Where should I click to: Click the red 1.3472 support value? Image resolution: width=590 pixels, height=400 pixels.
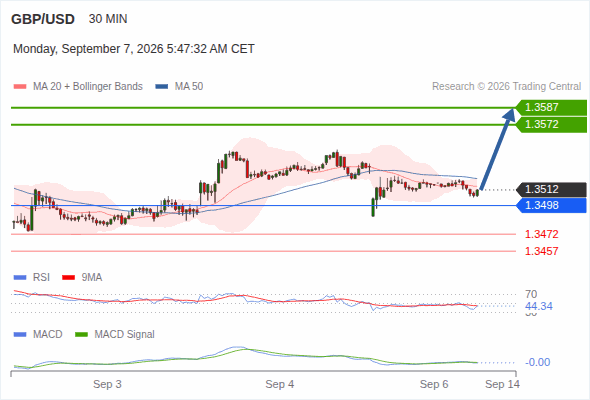click(x=541, y=234)
